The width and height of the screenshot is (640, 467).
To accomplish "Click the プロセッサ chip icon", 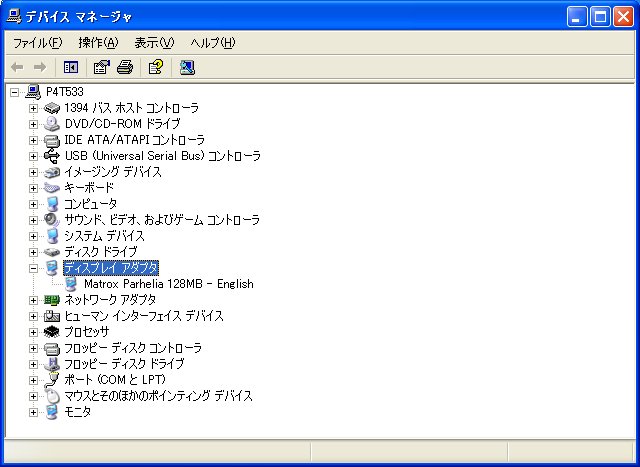I will pos(53,332).
